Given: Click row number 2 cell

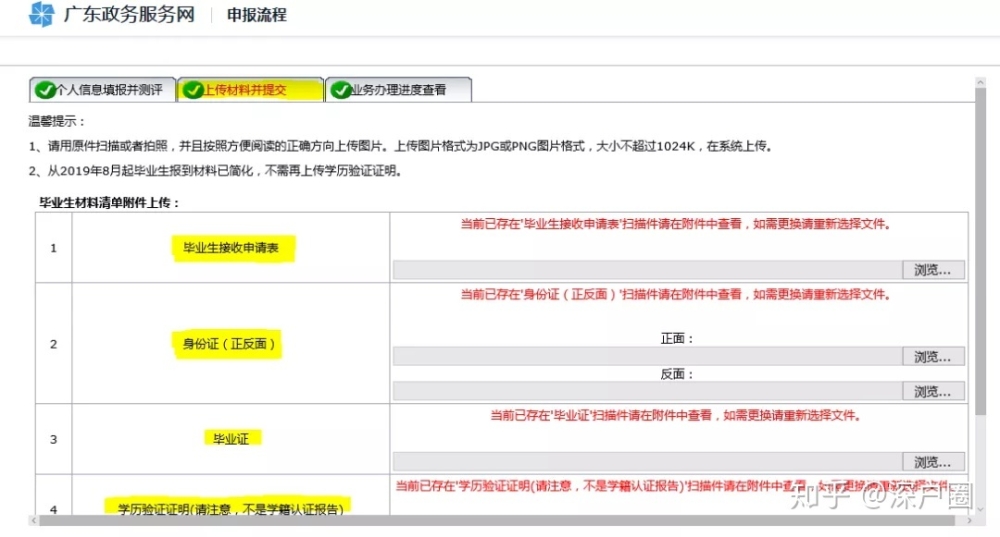Looking at the screenshot, I should 54,344.
